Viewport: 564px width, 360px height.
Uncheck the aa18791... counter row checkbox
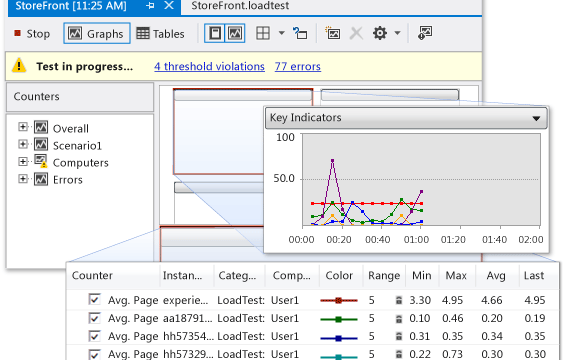tap(94, 318)
